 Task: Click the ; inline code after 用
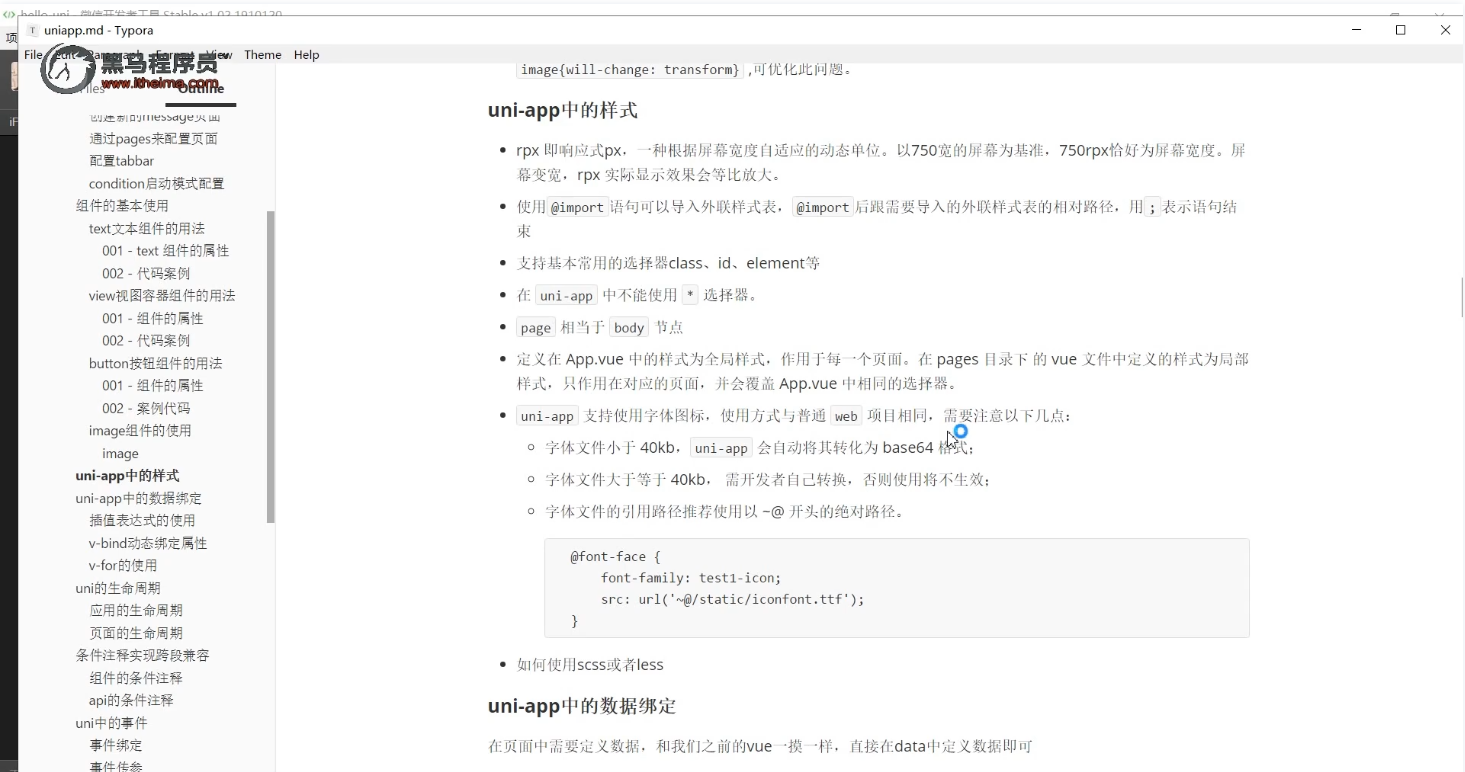tap(1152, 208)
